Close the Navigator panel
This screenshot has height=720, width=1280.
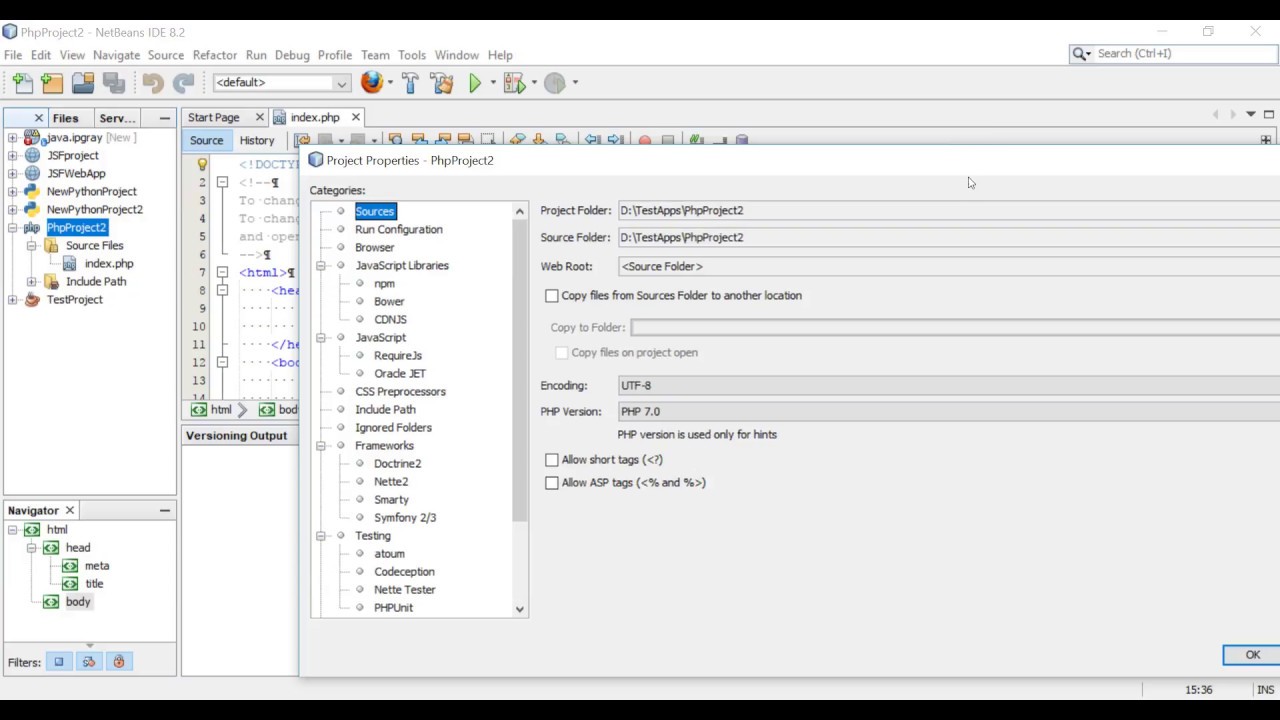tap(70, 511)
